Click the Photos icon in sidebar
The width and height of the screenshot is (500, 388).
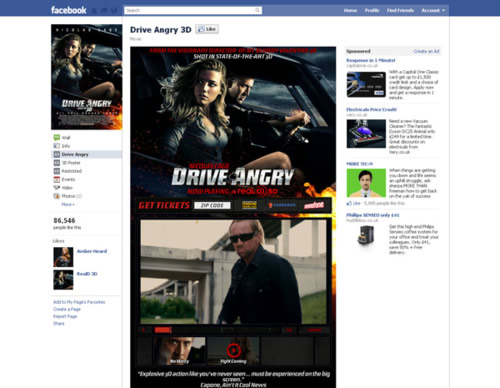[57, 196]
